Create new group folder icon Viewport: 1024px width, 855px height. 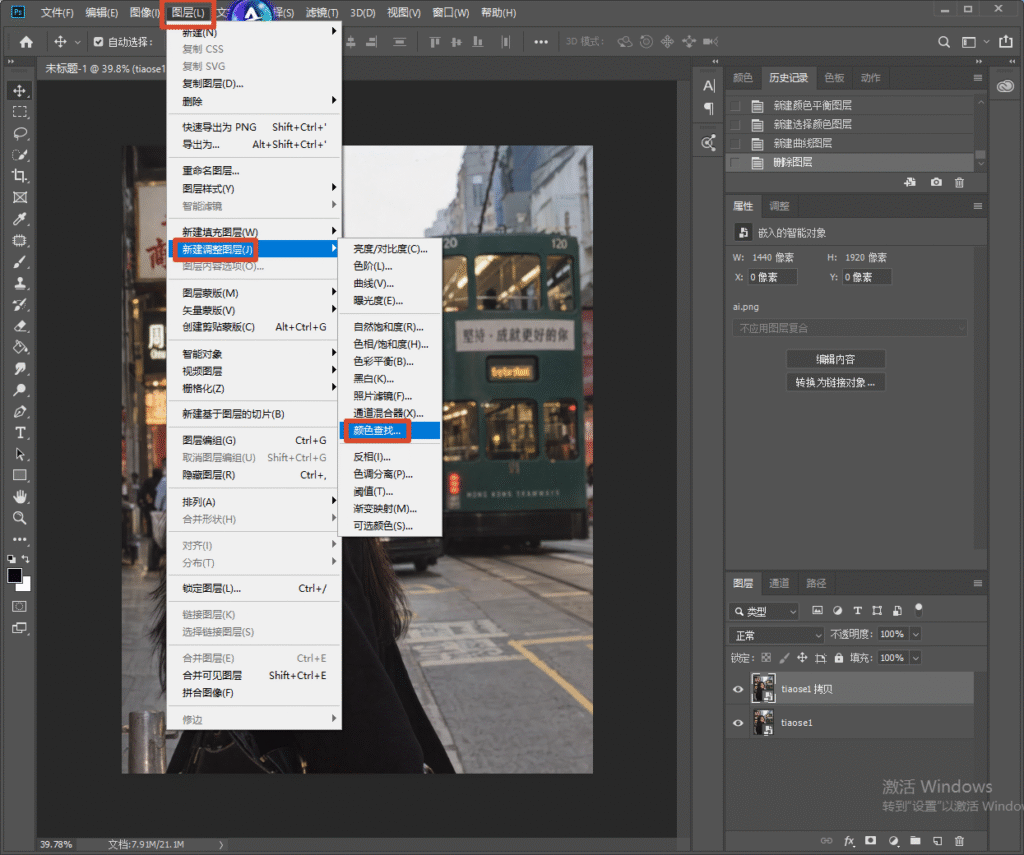pyautogui.click(x=915, y=841)
